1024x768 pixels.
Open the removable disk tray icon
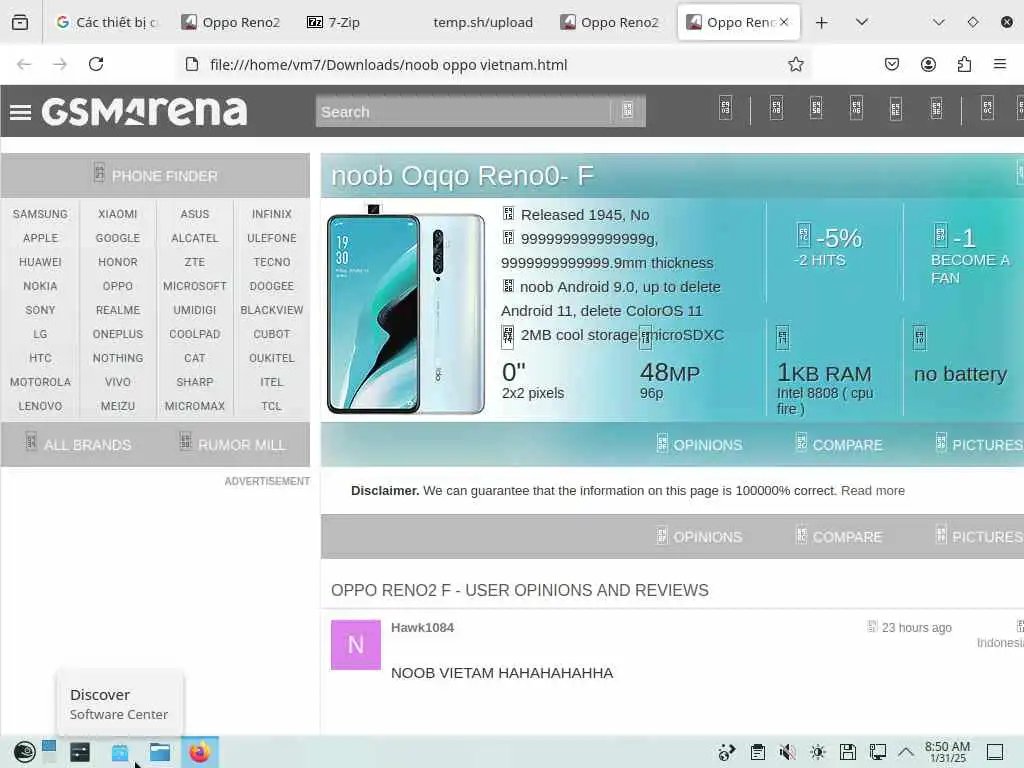coord(848,752)
